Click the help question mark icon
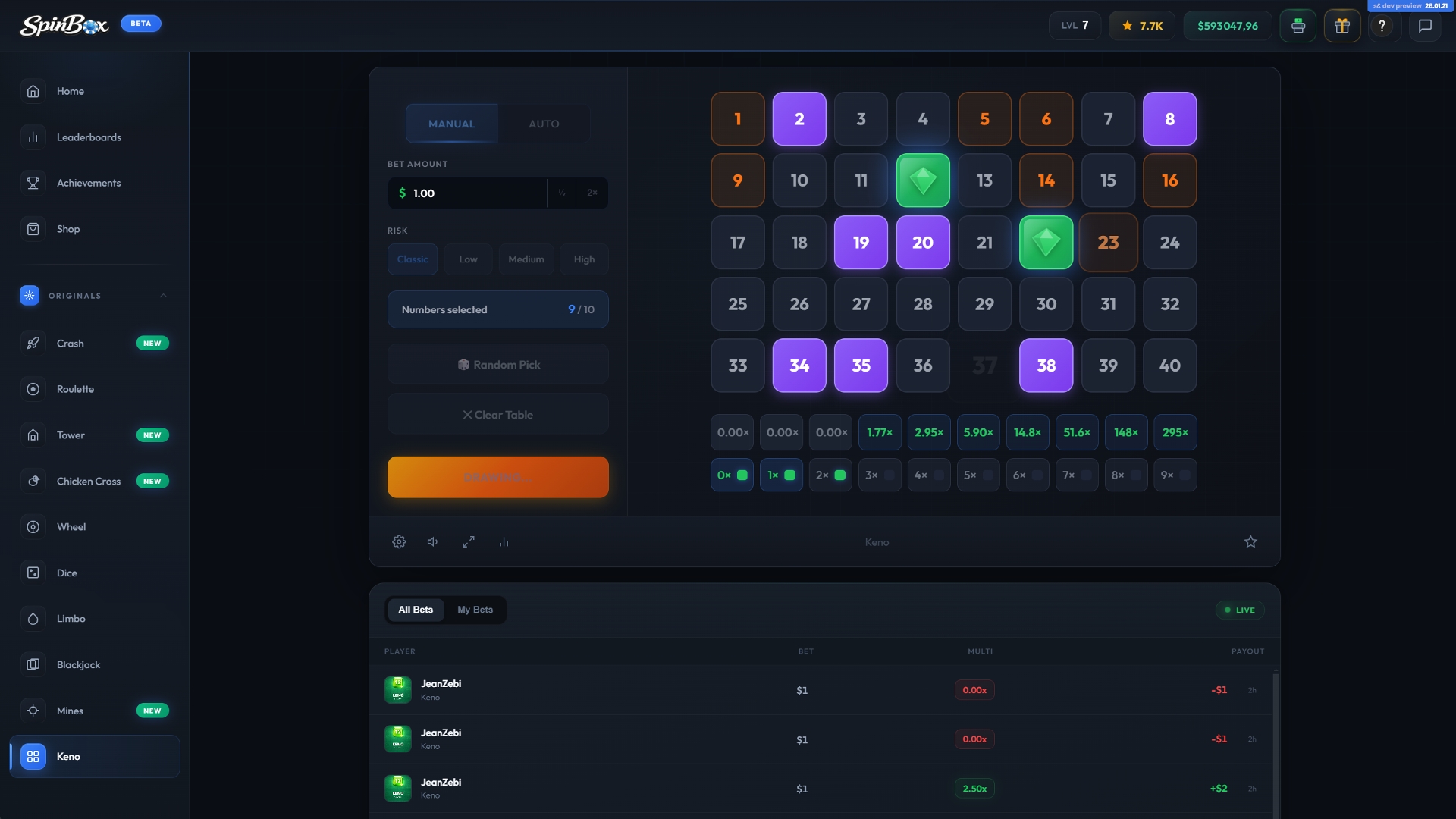1456x819 pixels. [1382, 26]
